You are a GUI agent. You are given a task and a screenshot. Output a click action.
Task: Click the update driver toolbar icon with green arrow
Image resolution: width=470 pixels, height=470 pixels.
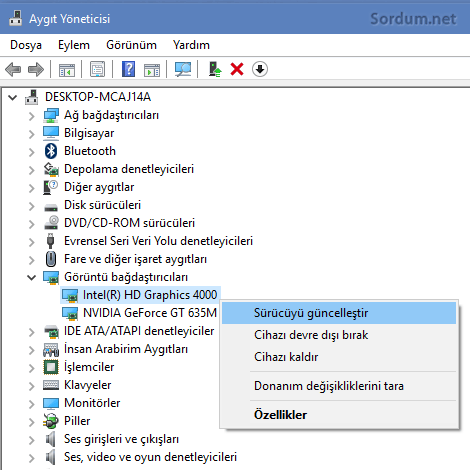pyautogui.click(x=215, y=69)
